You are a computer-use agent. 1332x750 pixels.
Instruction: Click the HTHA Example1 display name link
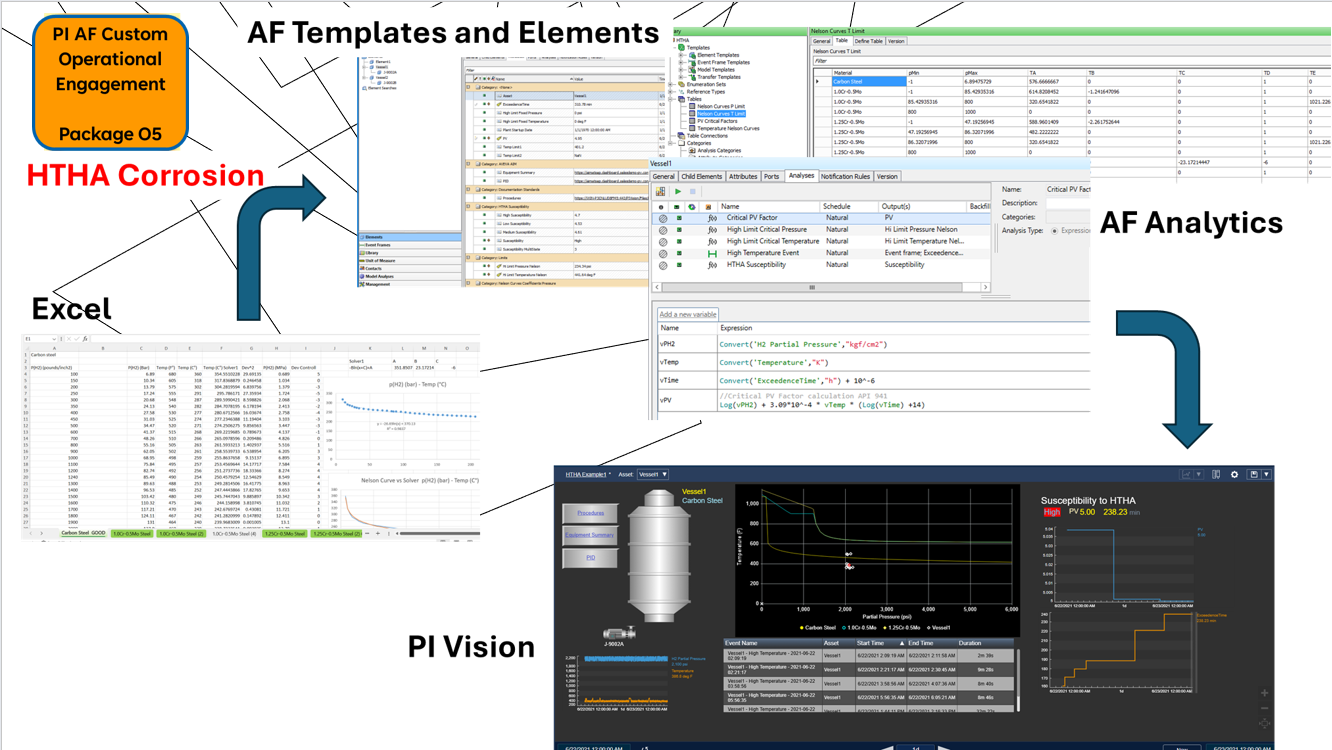pyautogui.click(x=587, y=475)
